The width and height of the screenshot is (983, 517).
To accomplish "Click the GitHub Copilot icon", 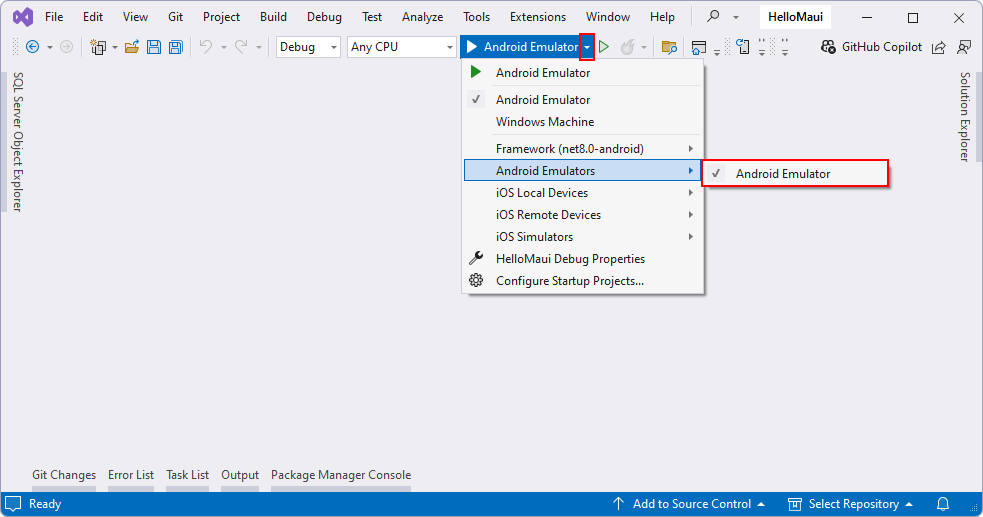I will 828,47.
